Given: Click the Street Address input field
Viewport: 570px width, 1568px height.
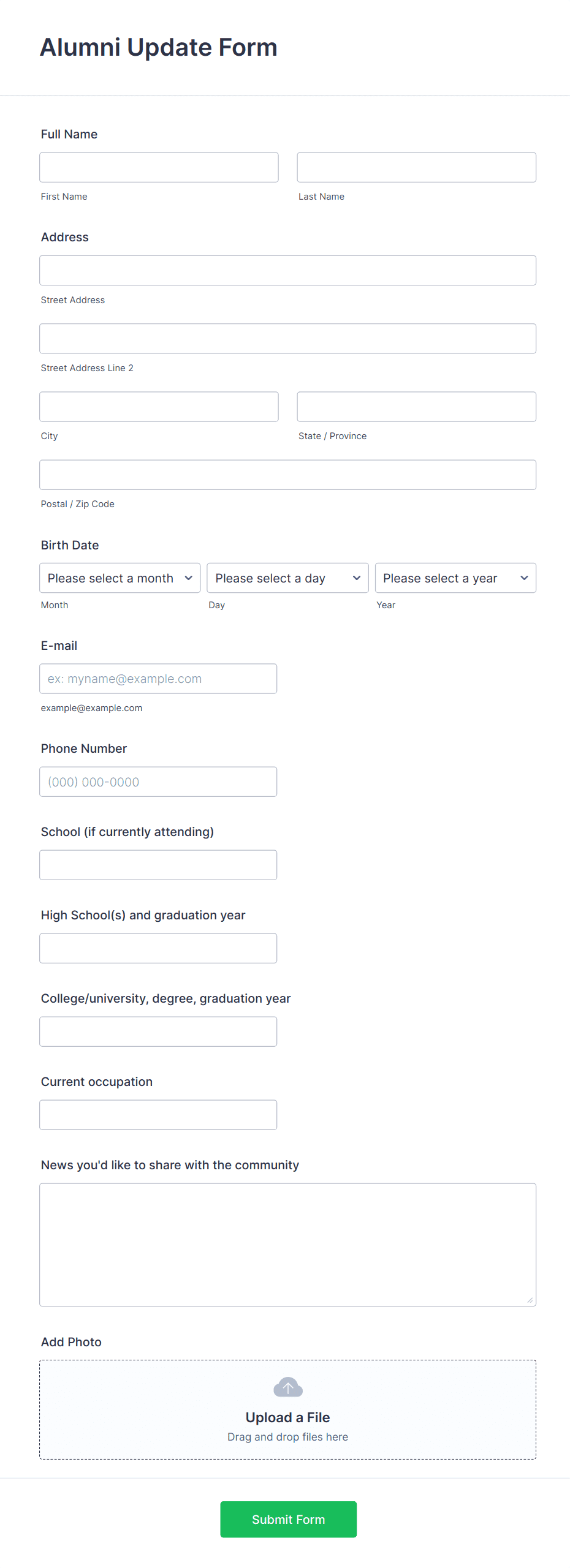Looking at the screenshot, I should coord(287,269).
